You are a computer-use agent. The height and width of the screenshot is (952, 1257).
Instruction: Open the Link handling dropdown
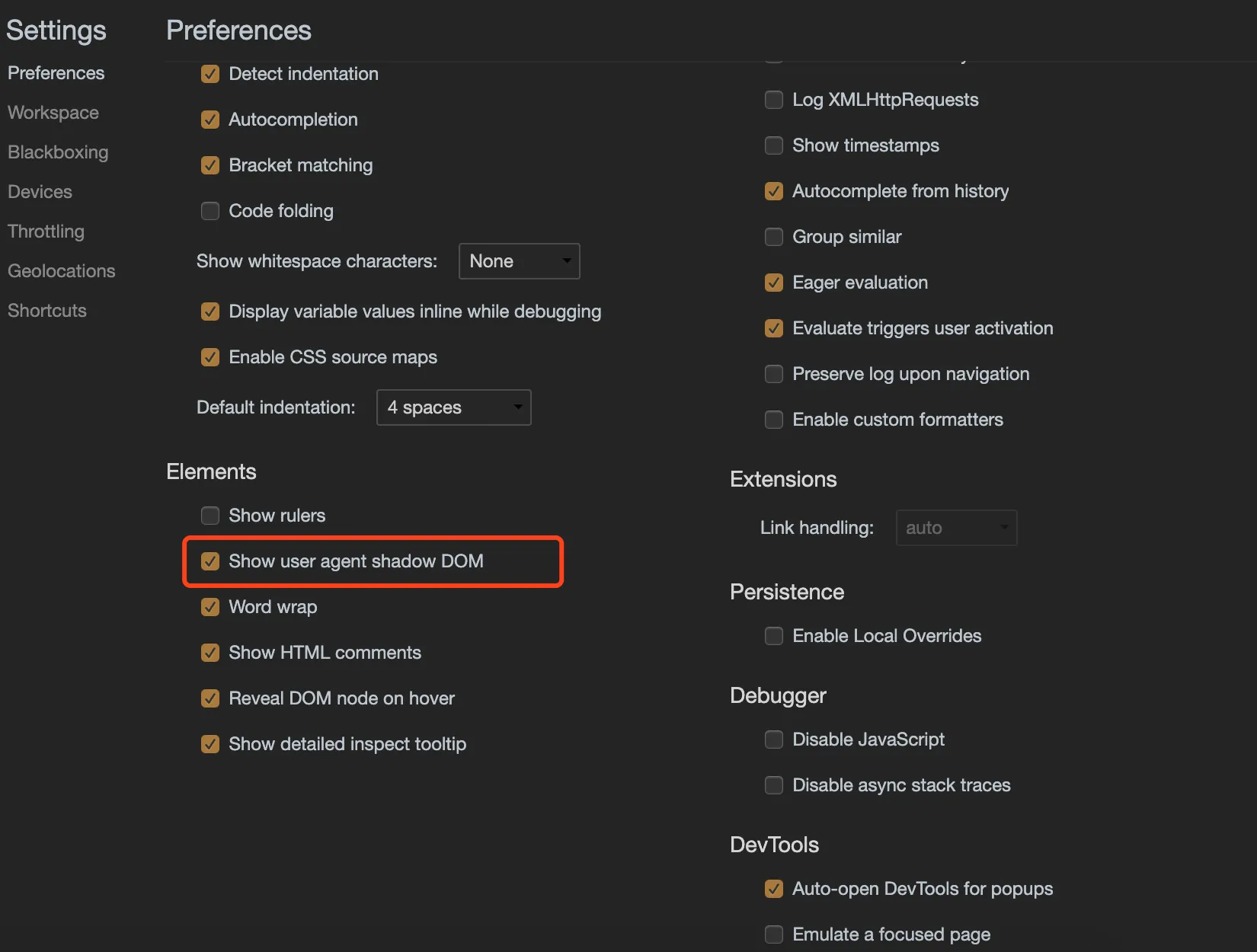coord(956,527)
